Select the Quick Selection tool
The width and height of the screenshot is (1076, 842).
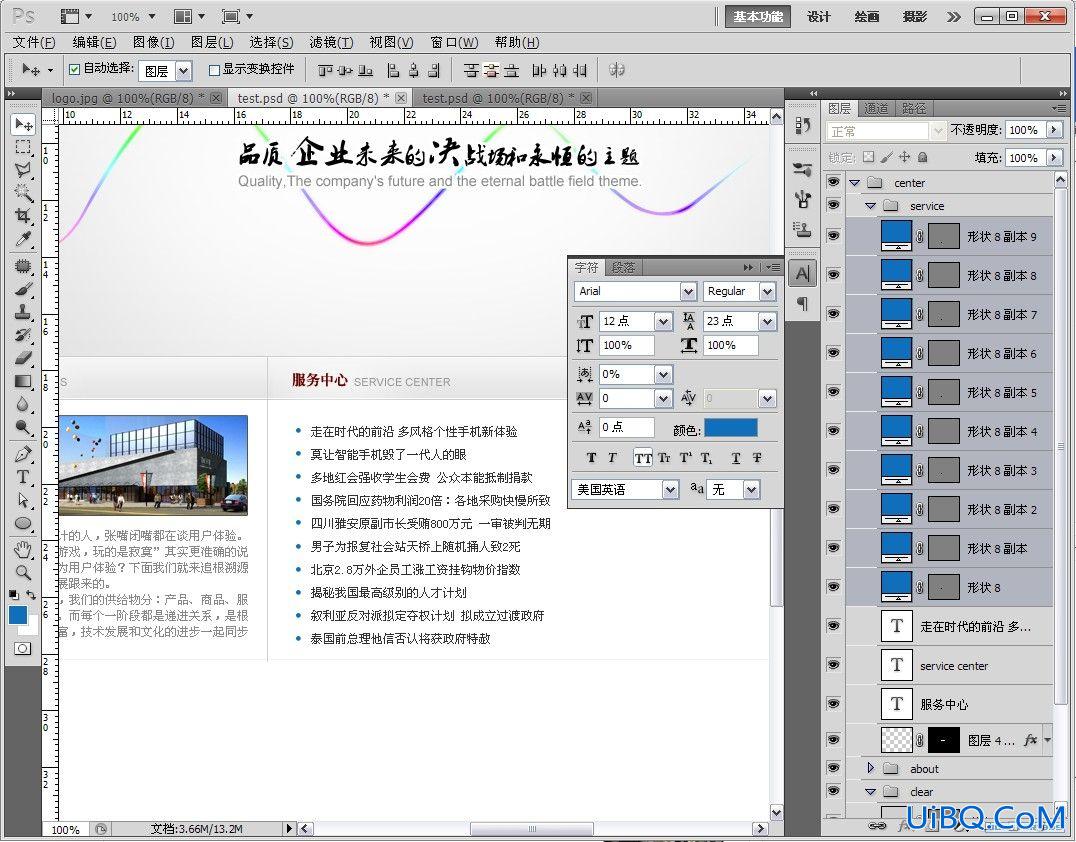[x=23, y=193]
